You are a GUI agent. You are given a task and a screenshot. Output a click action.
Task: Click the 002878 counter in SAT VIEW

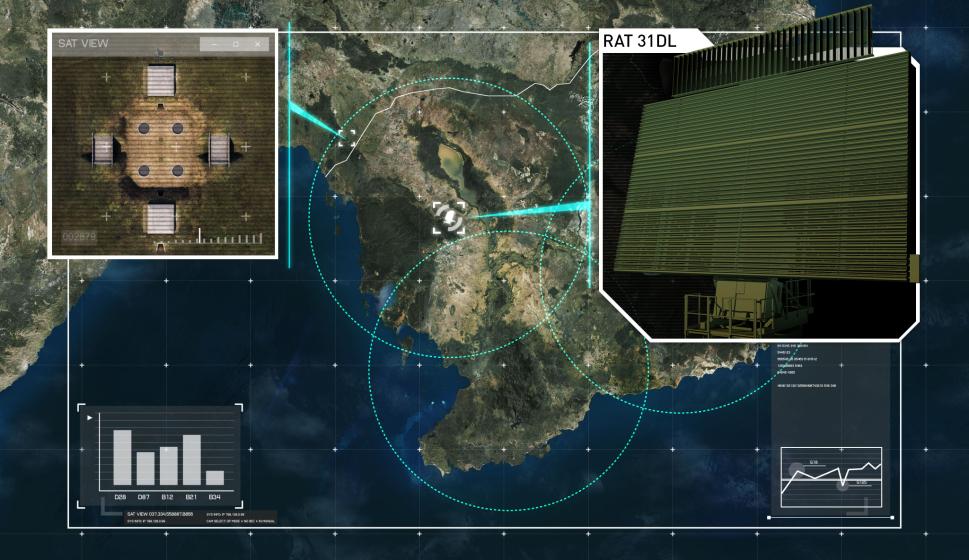80,237
